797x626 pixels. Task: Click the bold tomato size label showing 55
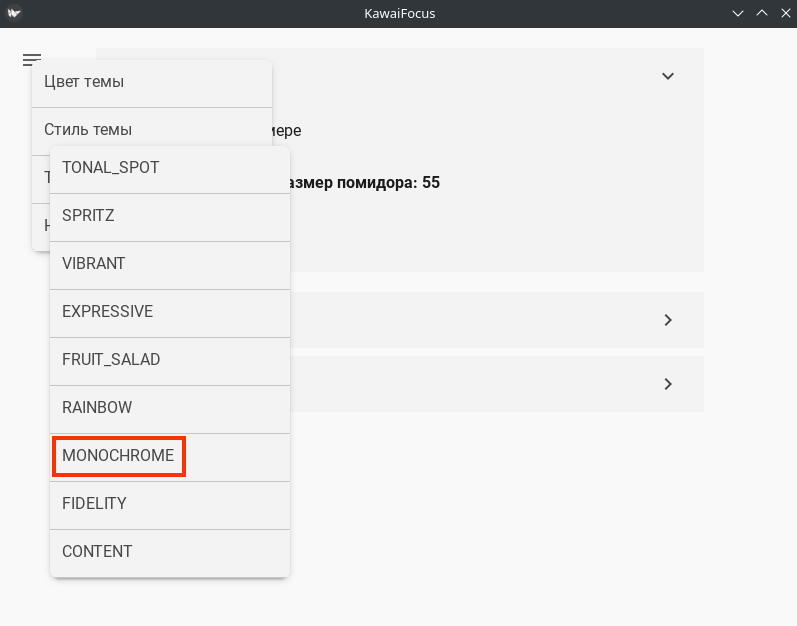[x=365, y=183]
